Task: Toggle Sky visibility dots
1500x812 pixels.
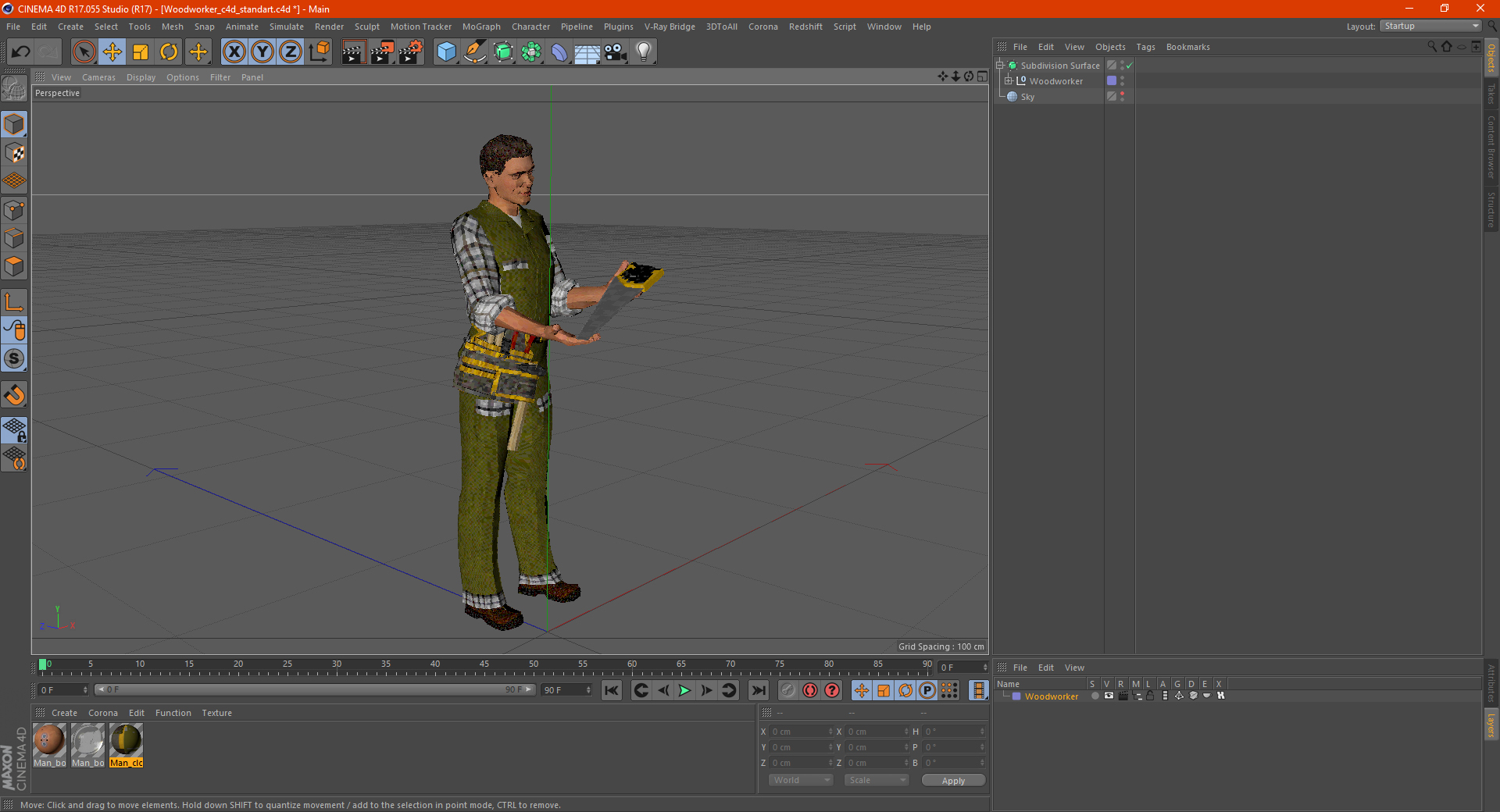Action: click(1123, 97)
